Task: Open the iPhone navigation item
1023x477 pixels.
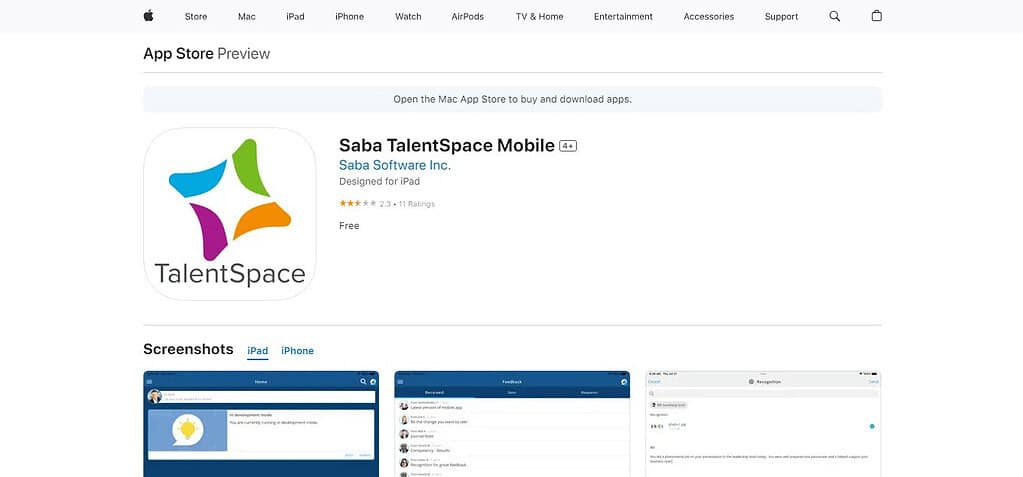Action: pos(350,16)
